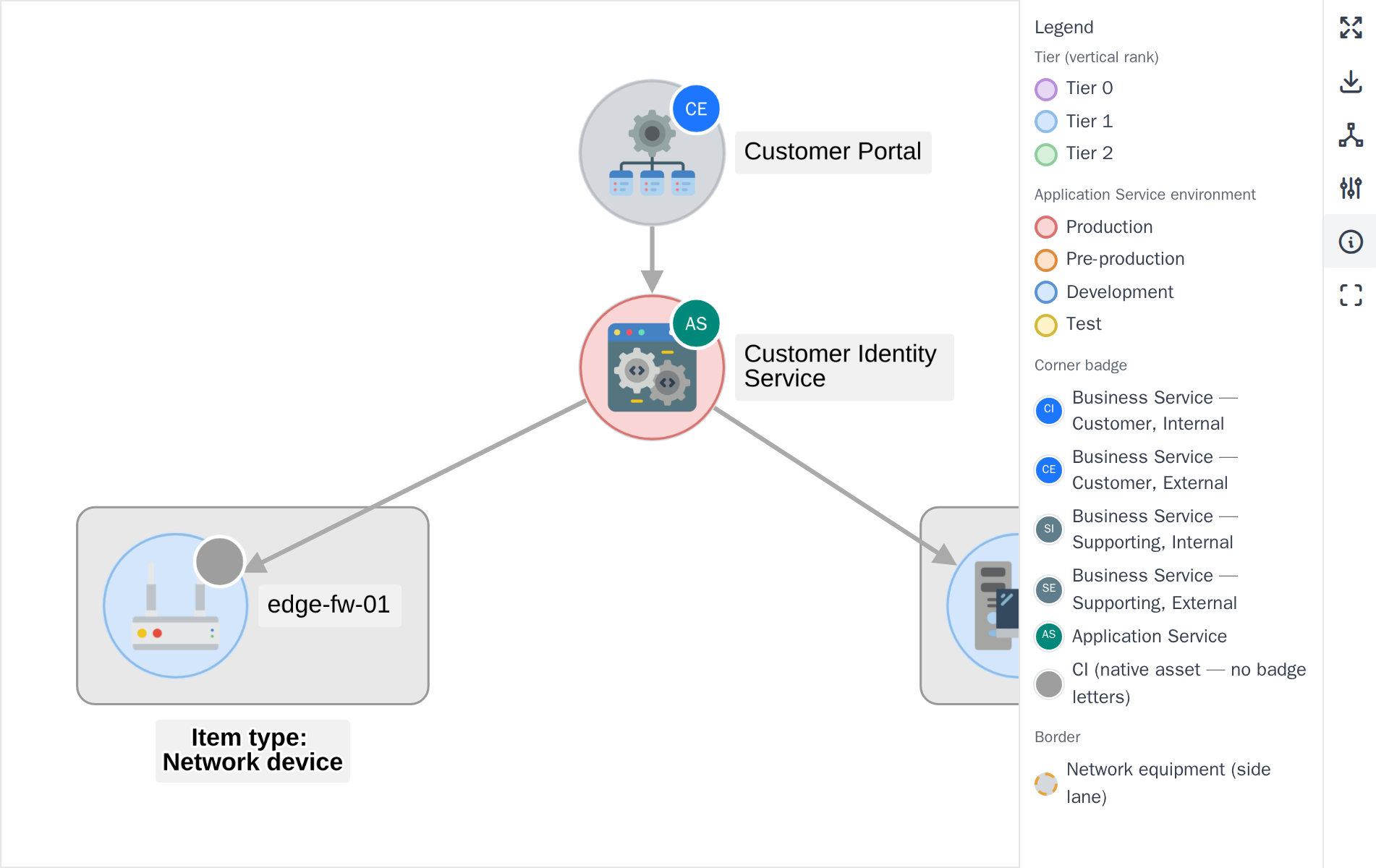Click the Item type: Network device label
Image resolution: width=1376 pixels, height=868 pixels.
tap(252, 750)
